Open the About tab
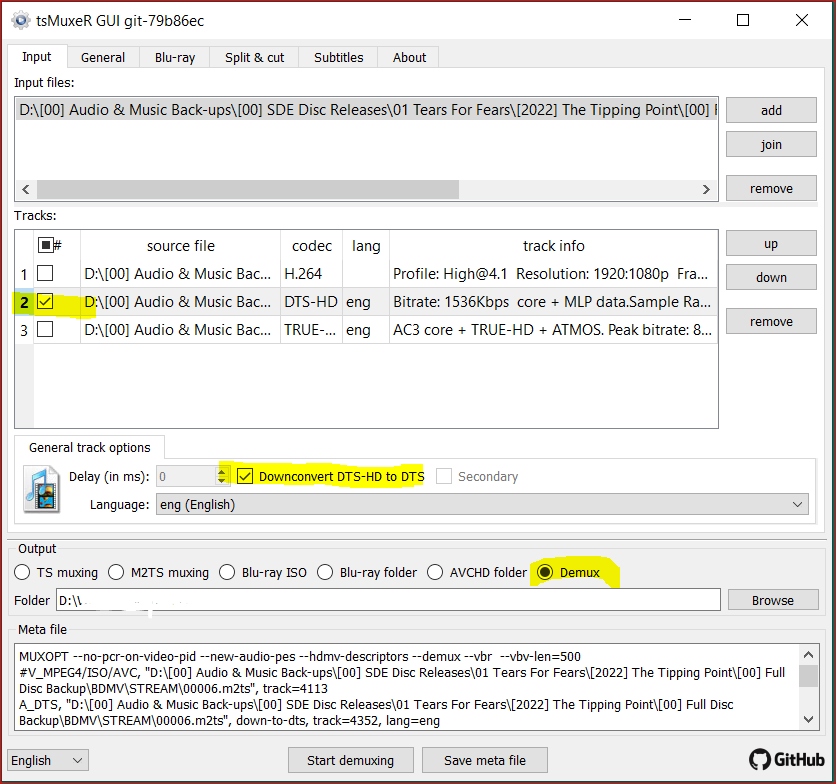 coord(409,57)
